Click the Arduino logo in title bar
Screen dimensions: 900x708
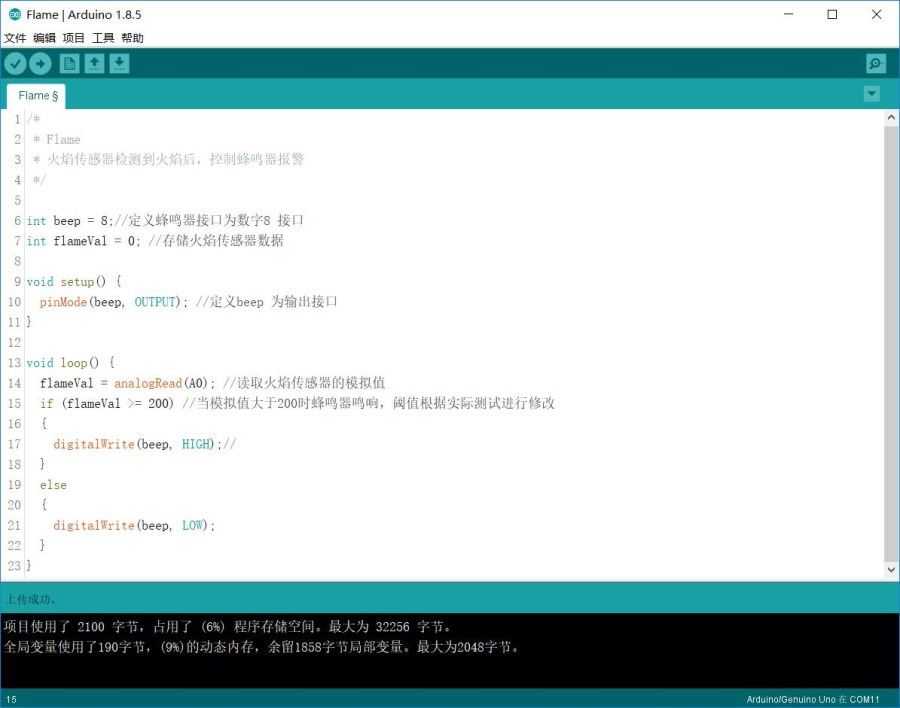(x=14, y=14)
